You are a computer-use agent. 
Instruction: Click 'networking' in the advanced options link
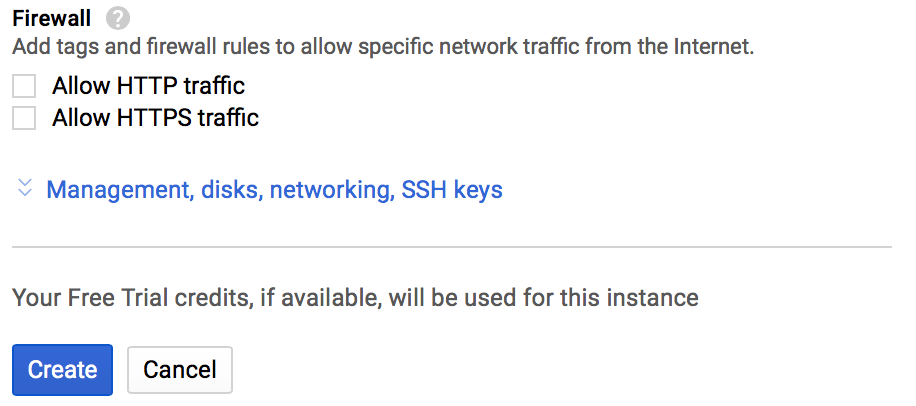click(329, 189)
